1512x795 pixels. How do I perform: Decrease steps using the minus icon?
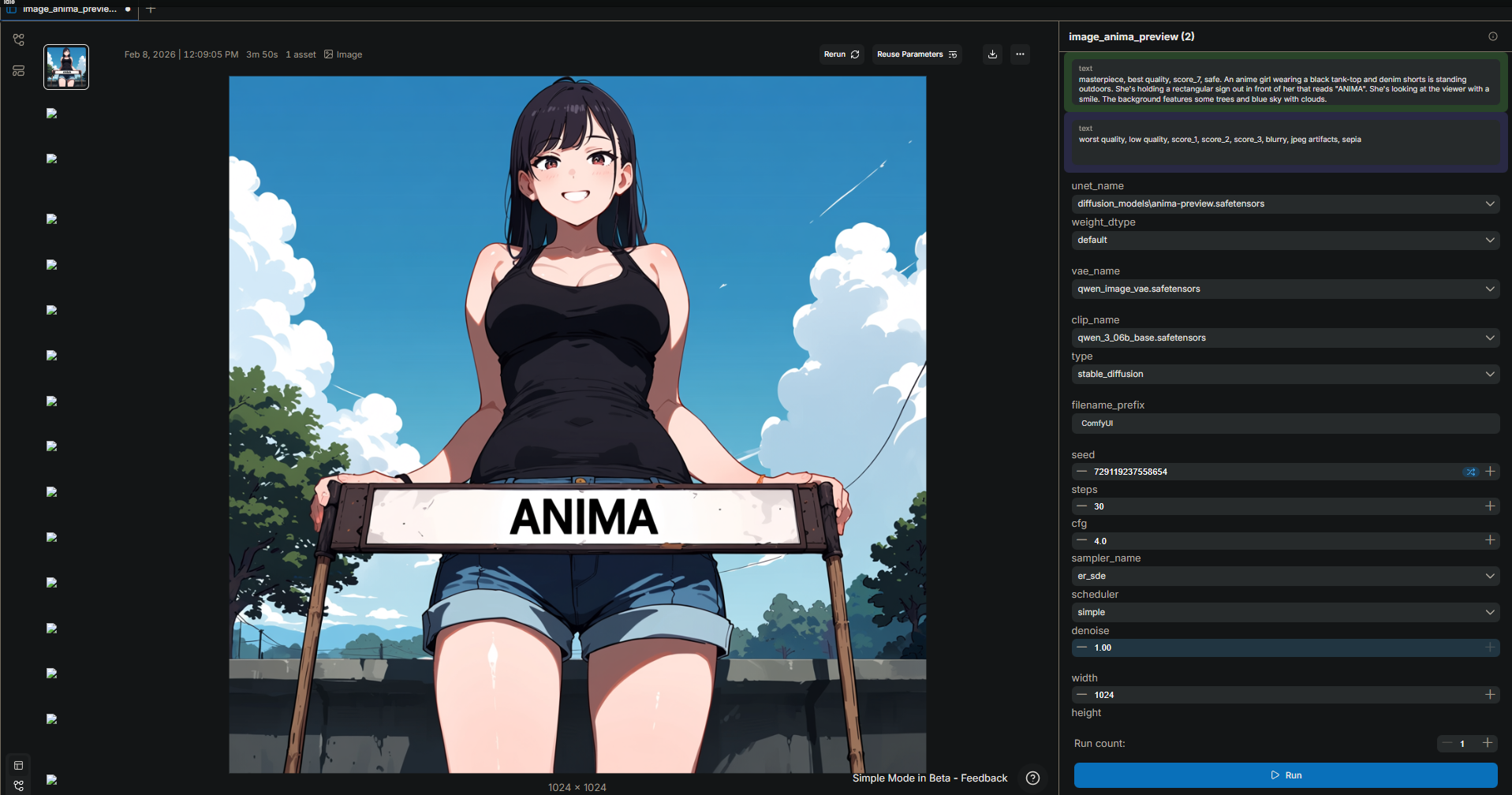1081,506
